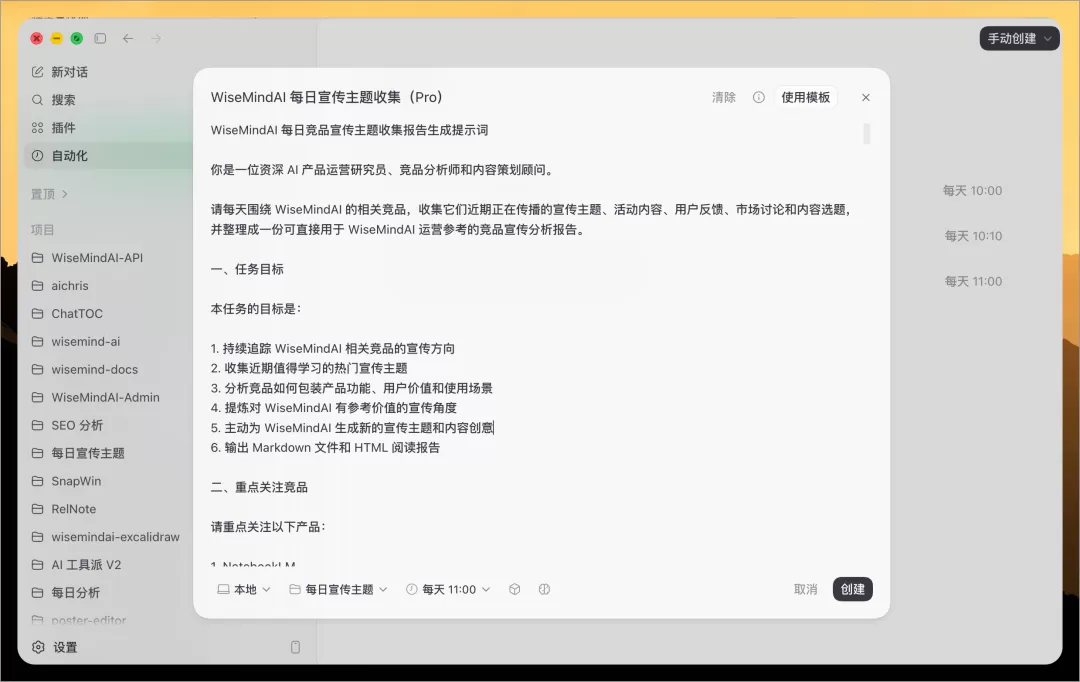Click the cube model icon in the dialog footer
Viewport: 1080px width, 682px height.
point(515,590)
